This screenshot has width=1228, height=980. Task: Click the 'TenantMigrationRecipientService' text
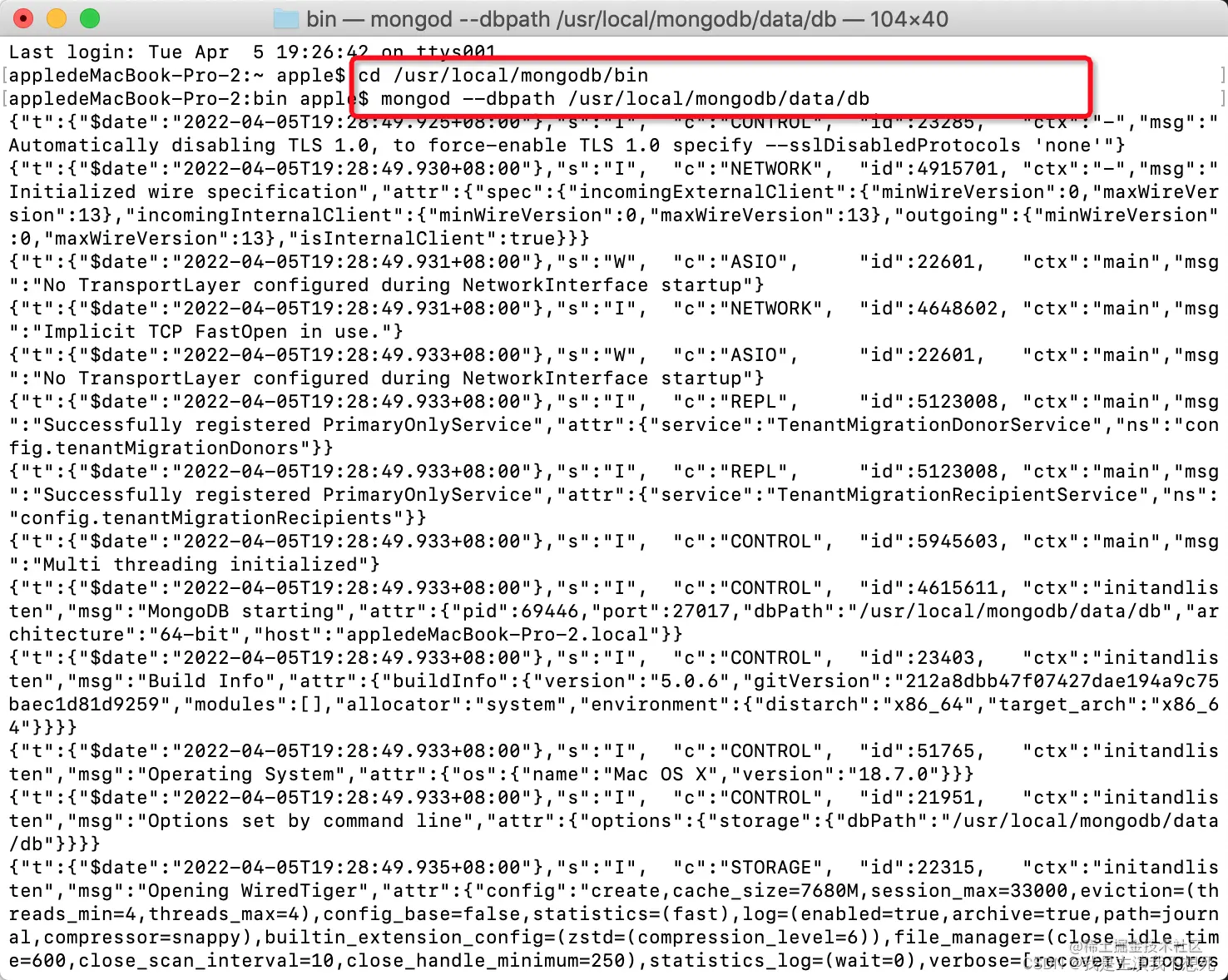(x=957, y=495)
